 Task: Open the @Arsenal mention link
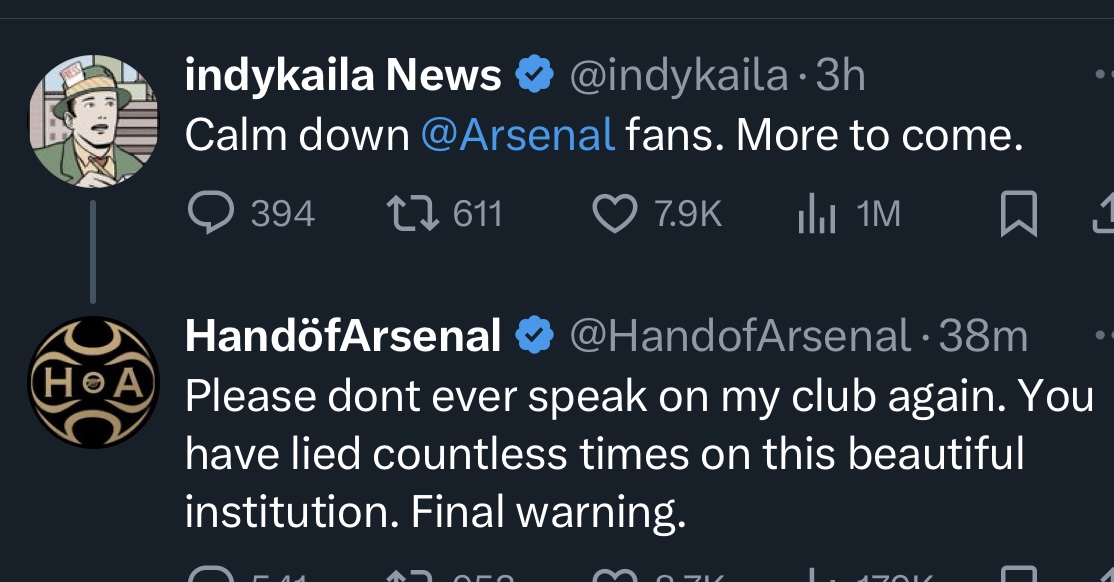(518, 135)
